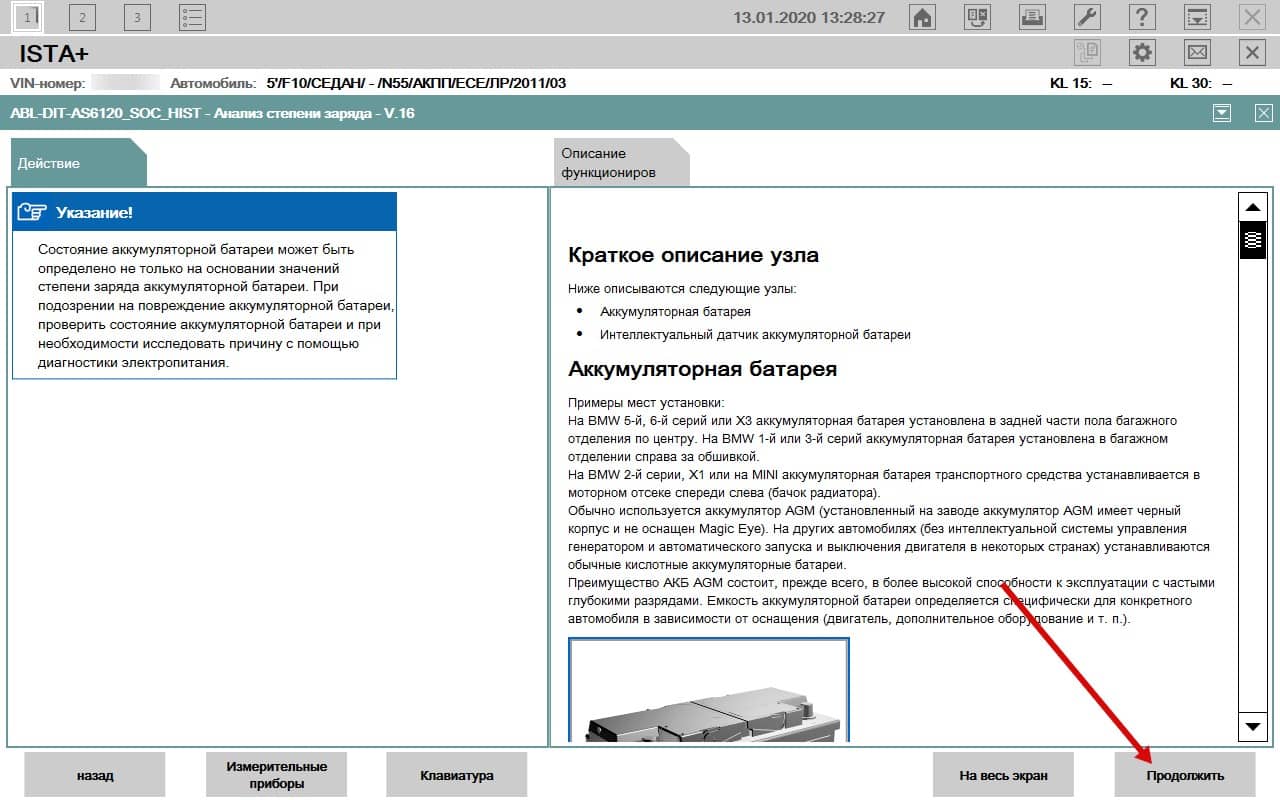Open the wrench service tools icon
Viewport: 1280px width, 800px height.
[x=1088, y=17]
